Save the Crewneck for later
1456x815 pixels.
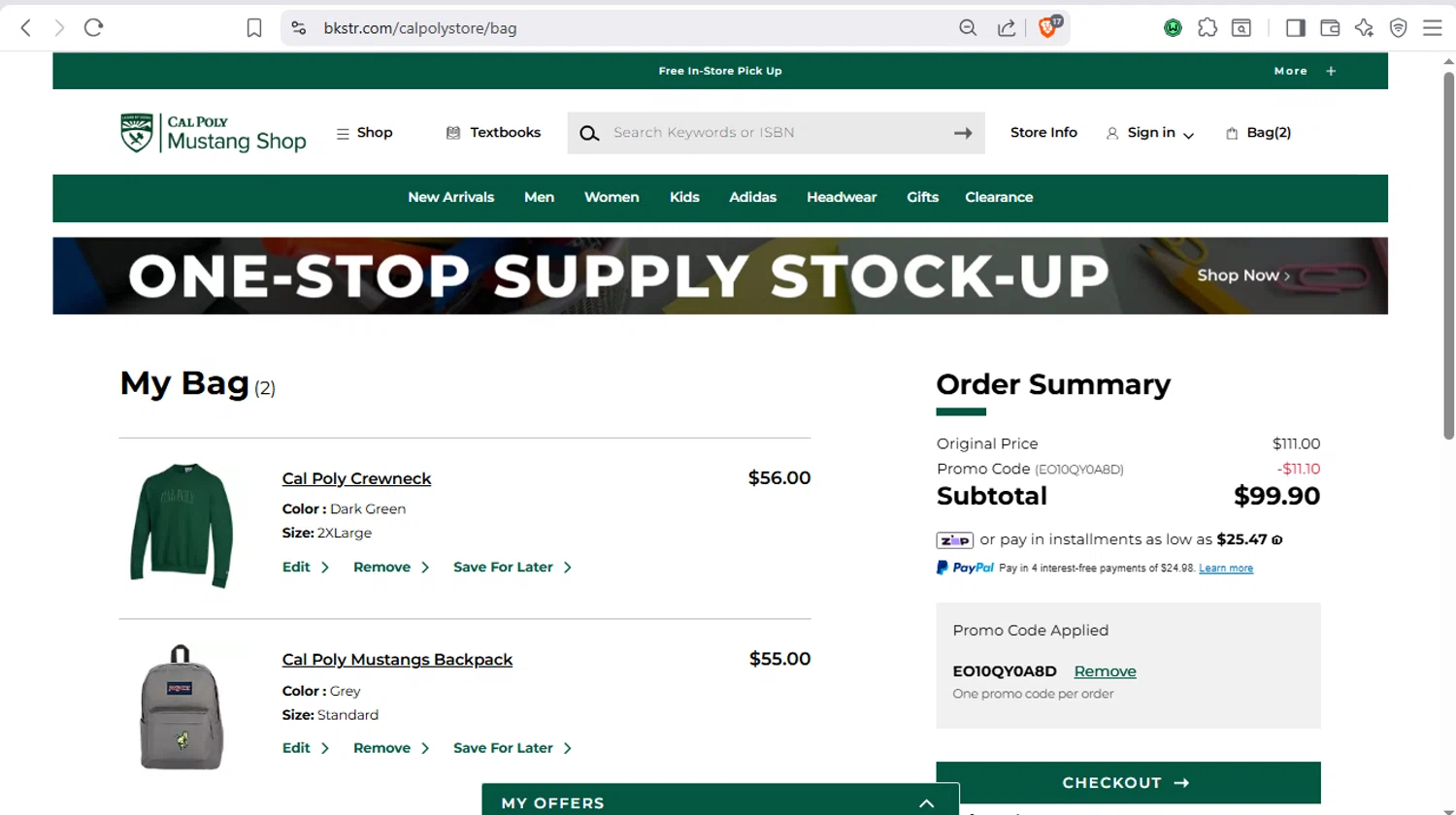pyautogui.click(x=512, y=567)
